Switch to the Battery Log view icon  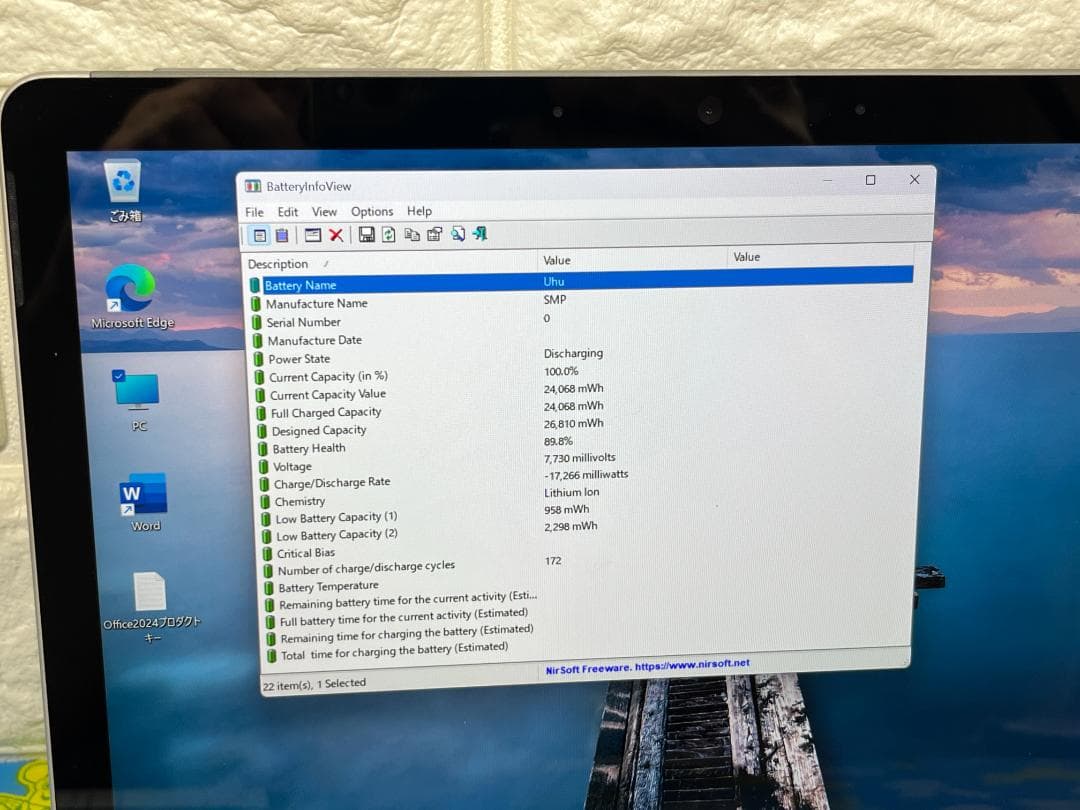282,236
